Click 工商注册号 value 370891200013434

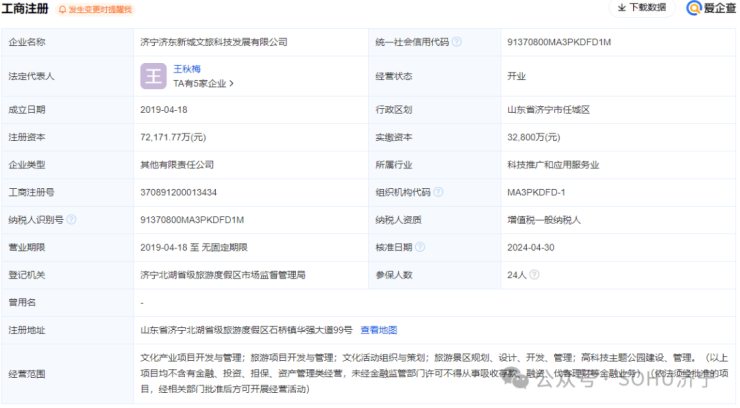(179, 192)
